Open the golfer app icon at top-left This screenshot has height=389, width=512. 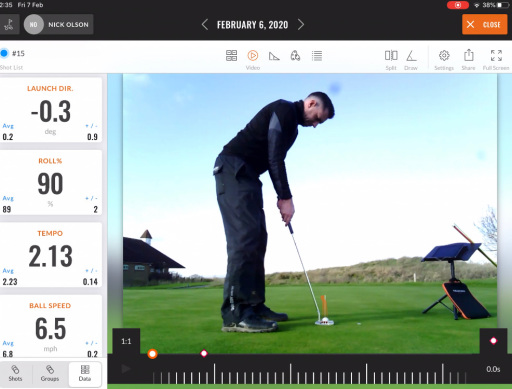coord(9,24)
